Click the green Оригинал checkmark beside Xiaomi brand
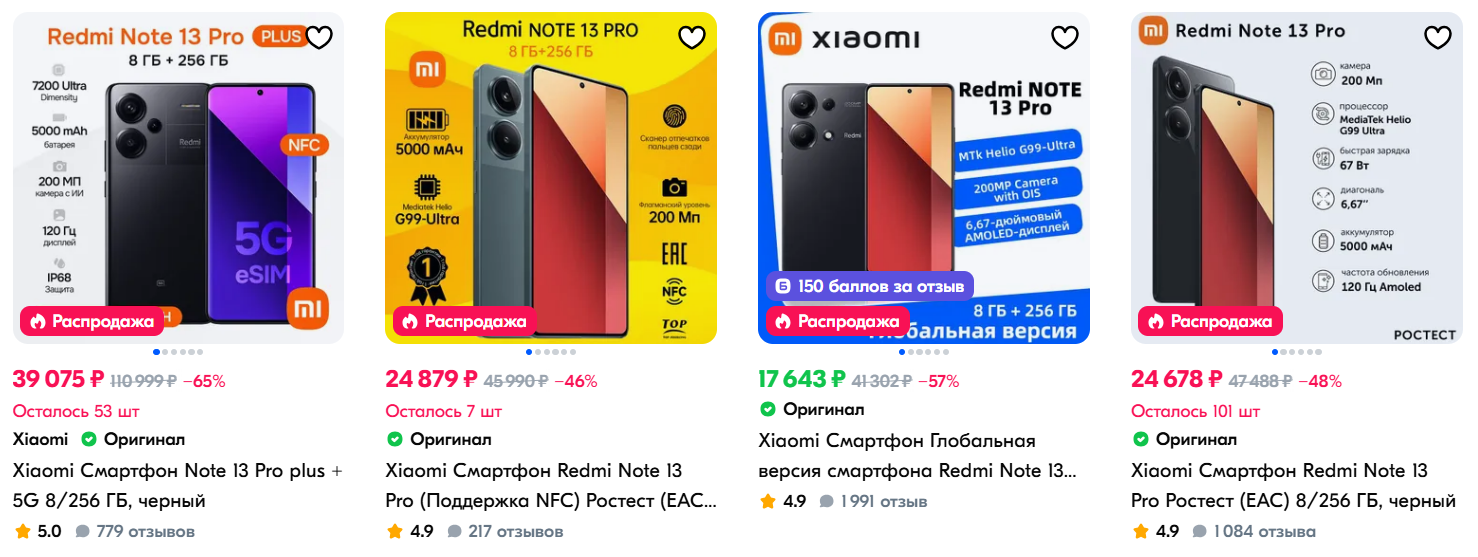1478x557 pixels. 88,440
